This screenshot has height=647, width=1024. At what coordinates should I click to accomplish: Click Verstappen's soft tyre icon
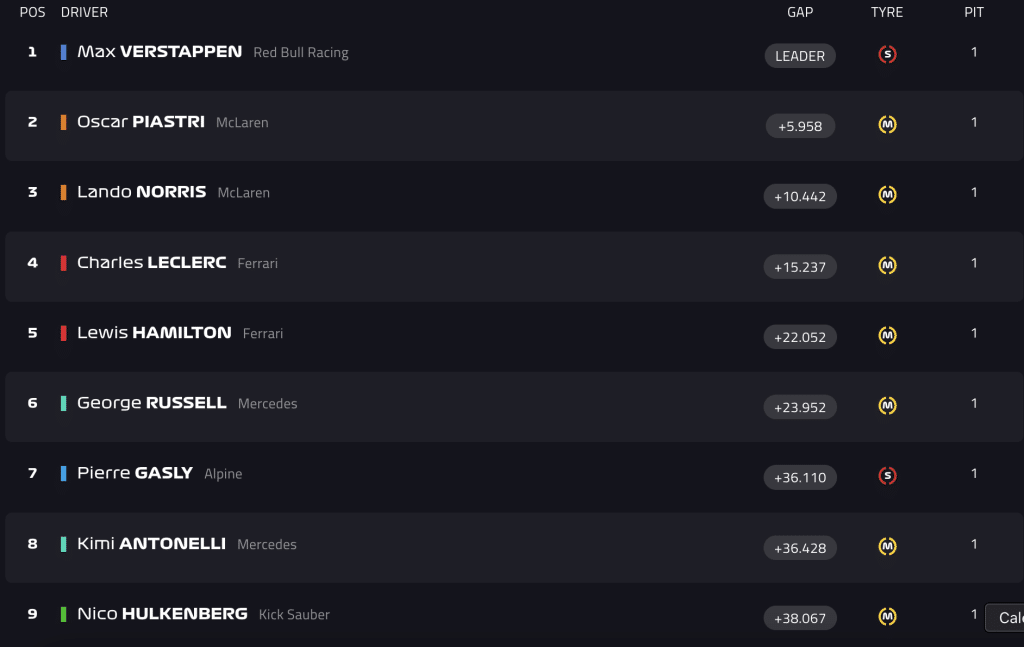[887, 54]
